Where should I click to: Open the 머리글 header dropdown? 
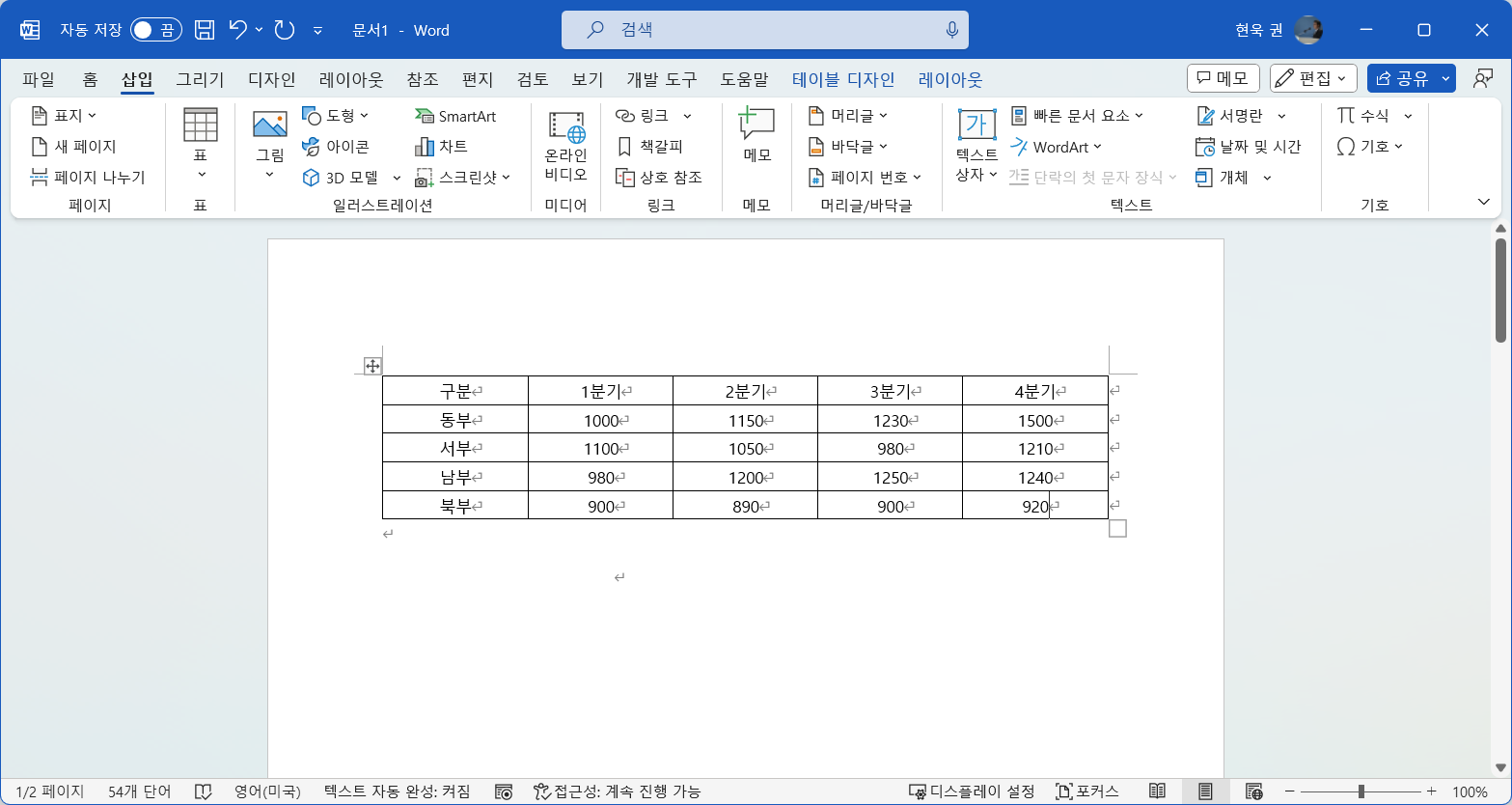coord(847,116)
